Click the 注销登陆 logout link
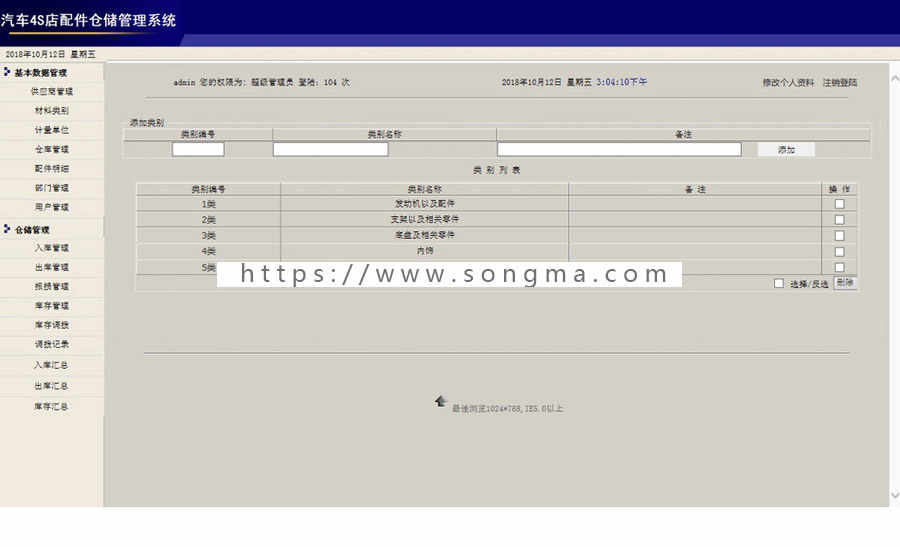This screenshot has width=900, height=547. coord(840,82)
